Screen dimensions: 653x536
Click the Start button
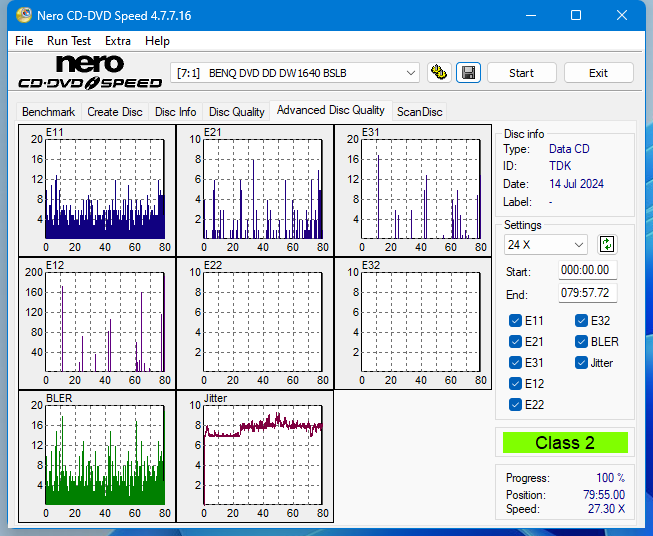click(x=521, y=73)
